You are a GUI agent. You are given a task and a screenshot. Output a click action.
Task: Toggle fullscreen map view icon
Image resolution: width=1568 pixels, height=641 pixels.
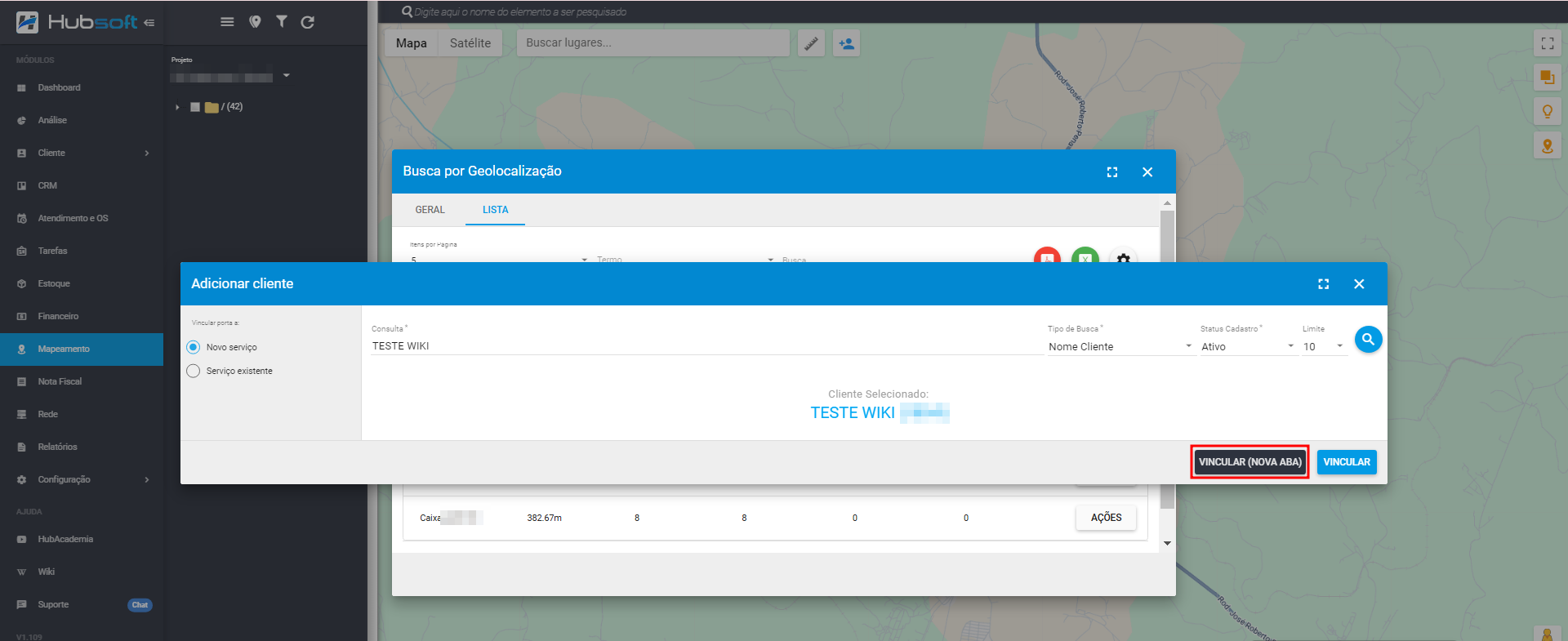(1547, 43)
